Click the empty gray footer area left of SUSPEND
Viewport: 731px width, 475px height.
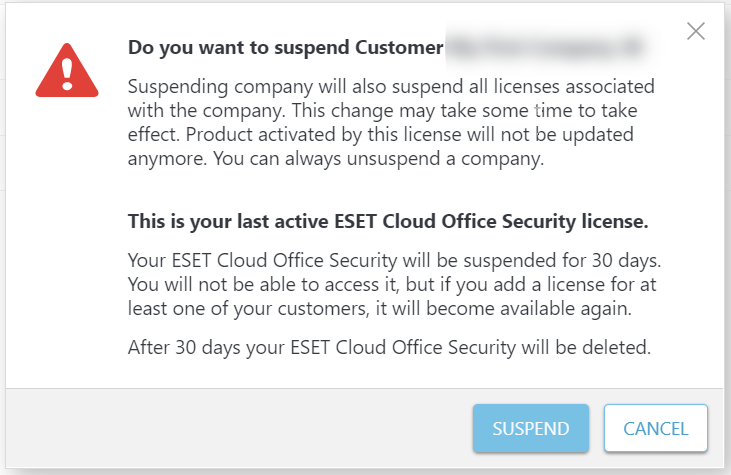coord(238,428)
